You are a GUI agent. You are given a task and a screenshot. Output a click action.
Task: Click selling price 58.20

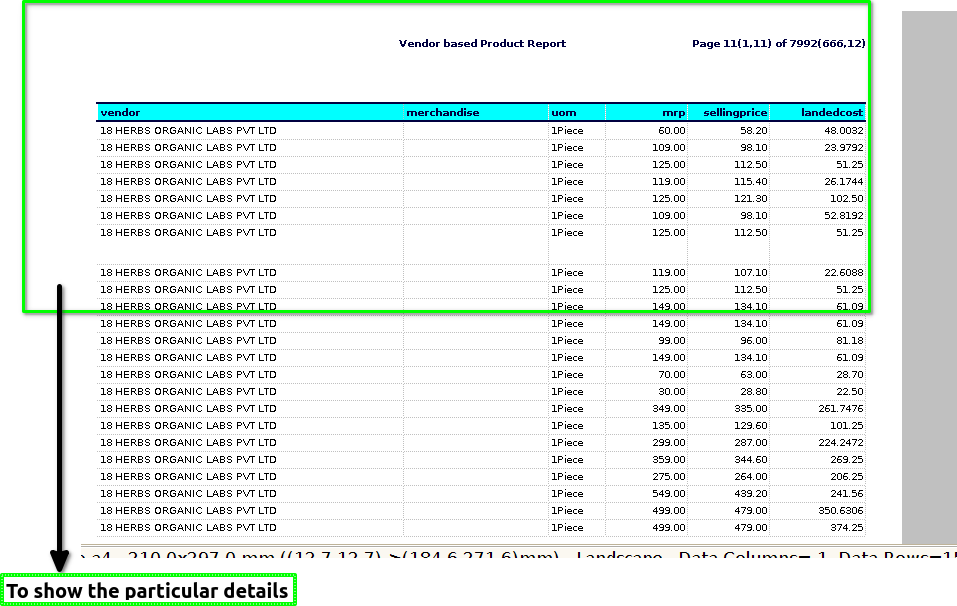753,131
